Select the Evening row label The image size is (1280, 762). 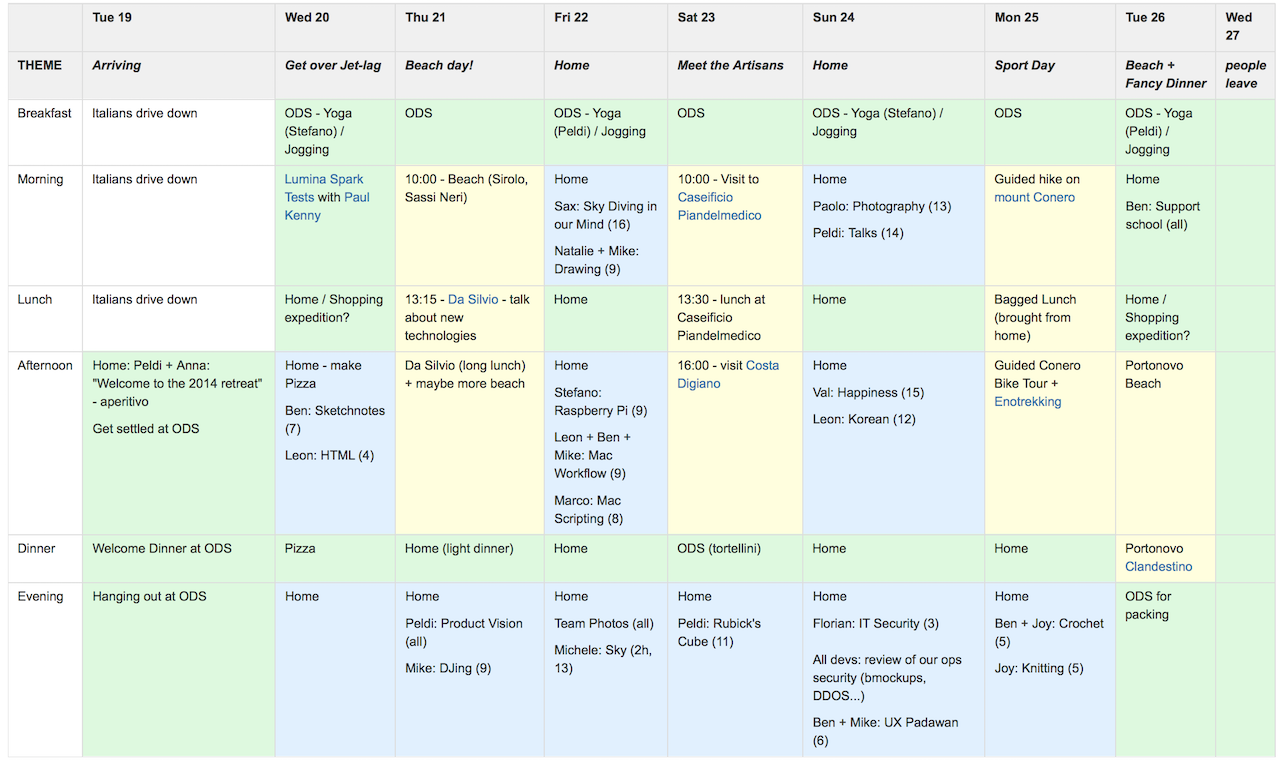coord(45,669)
